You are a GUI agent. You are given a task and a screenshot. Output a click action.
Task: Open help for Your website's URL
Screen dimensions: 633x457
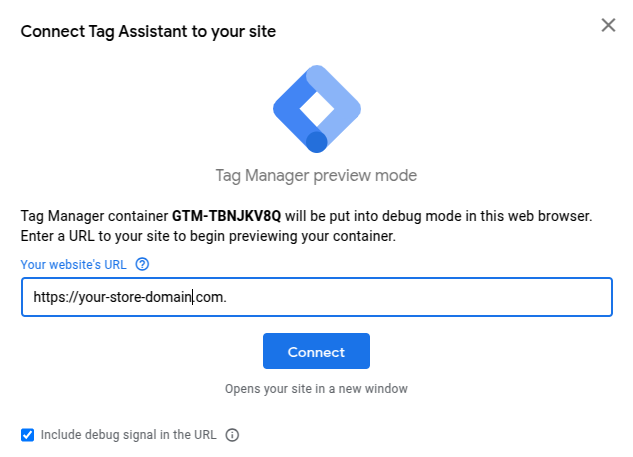click(x=142, y=265)
